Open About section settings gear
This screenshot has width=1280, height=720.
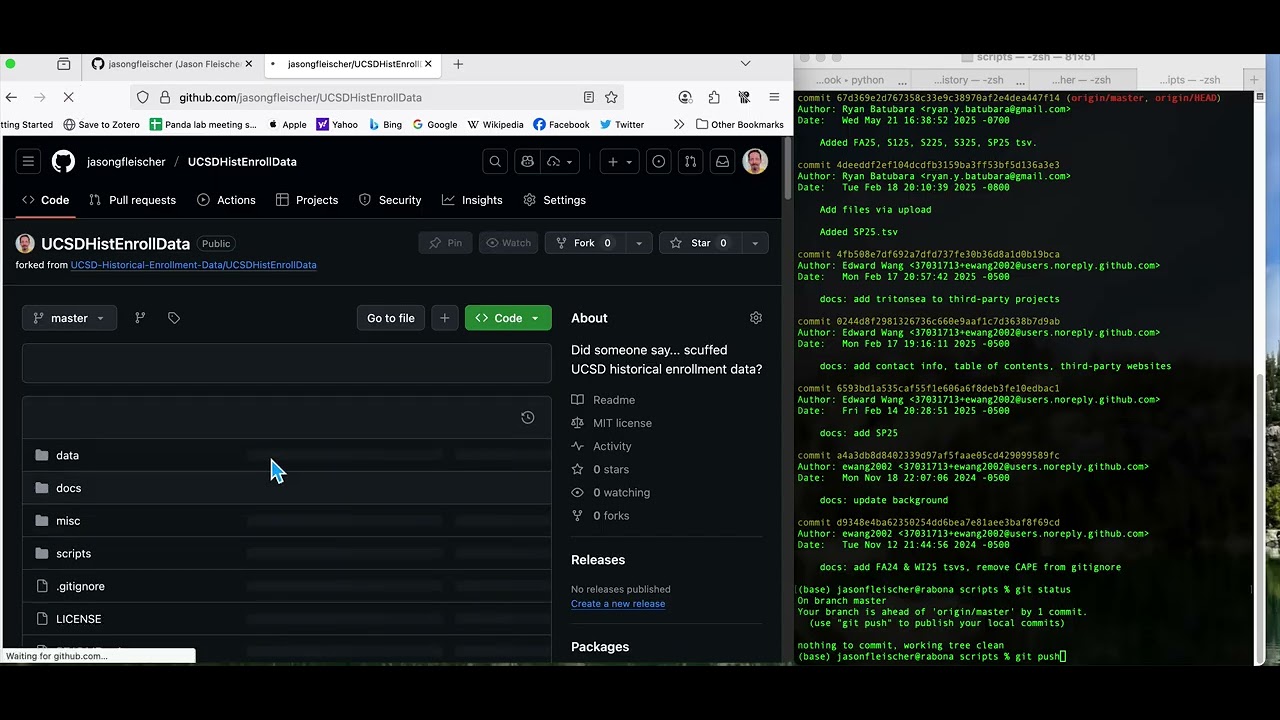click(756, 318)
